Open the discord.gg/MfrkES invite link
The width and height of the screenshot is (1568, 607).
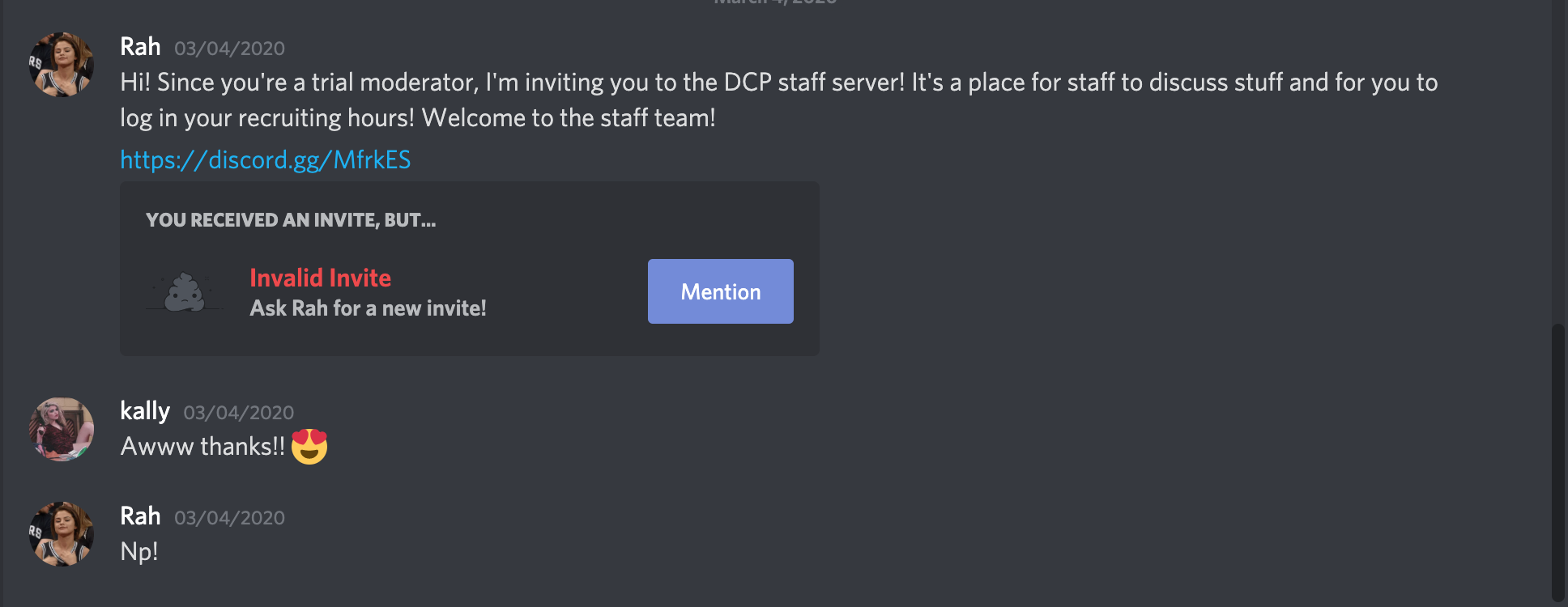tap(265, 159)
